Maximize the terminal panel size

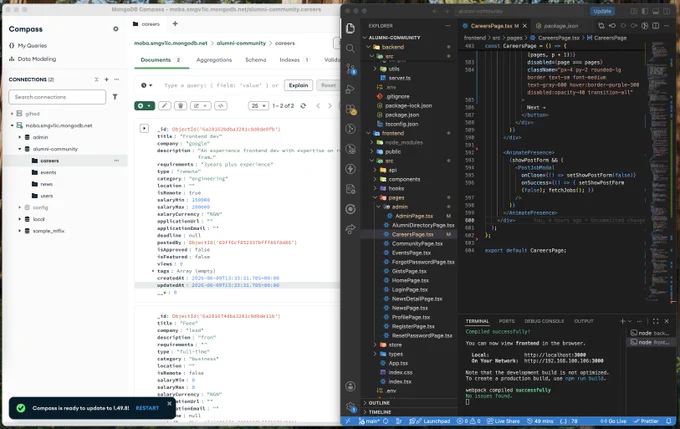tap(656, 321)
